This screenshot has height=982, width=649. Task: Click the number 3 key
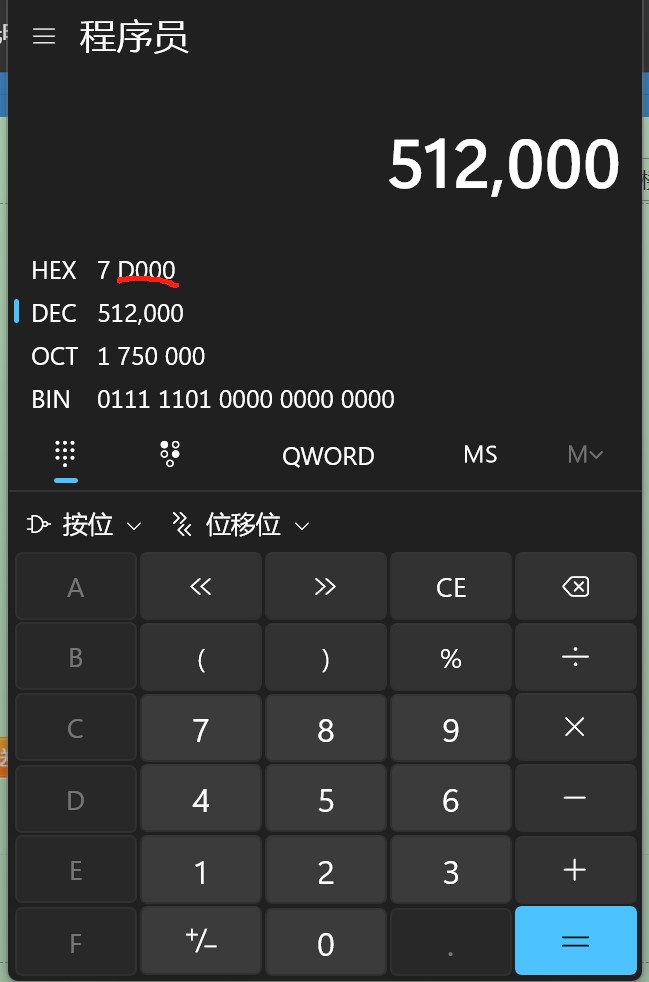pyautogui.click(x=451, y=870)
